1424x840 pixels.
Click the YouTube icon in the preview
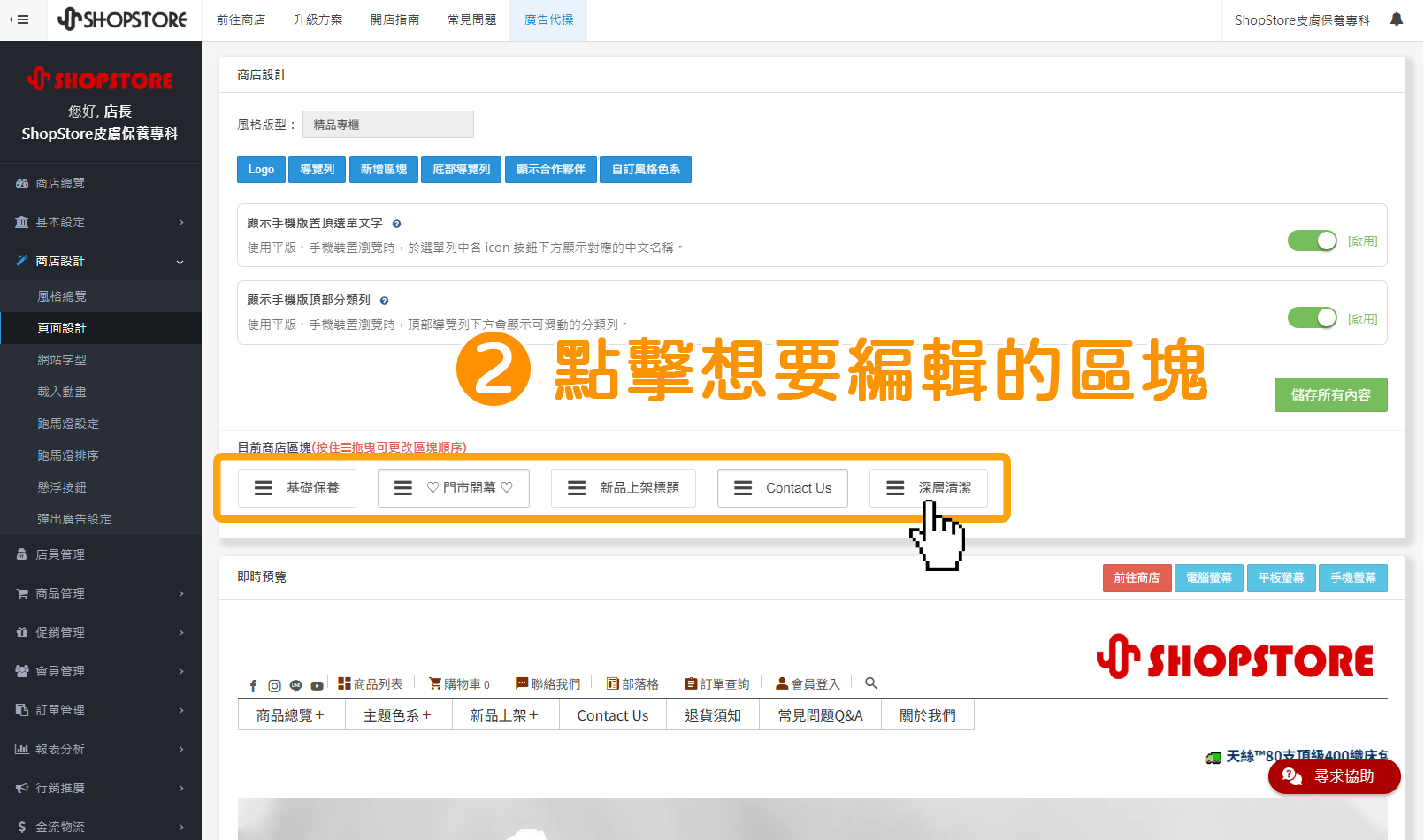317,686
